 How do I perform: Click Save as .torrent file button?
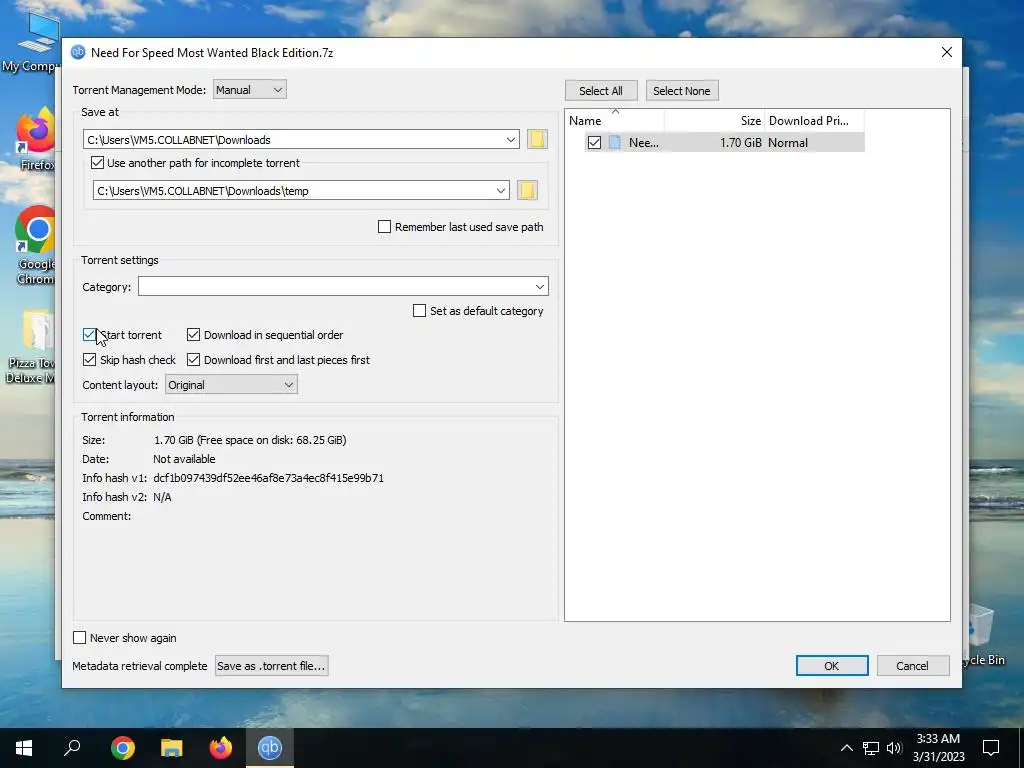271,666
